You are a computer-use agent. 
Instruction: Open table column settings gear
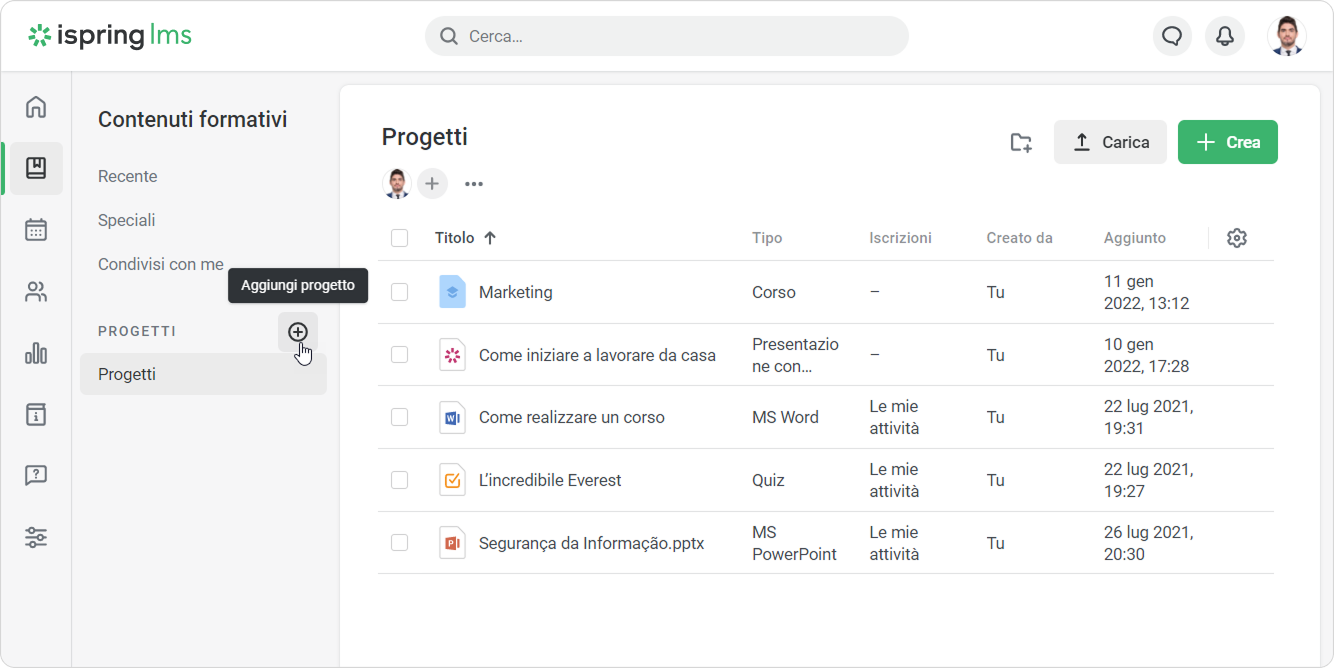pyautogui.click(x=1237, y=238)
